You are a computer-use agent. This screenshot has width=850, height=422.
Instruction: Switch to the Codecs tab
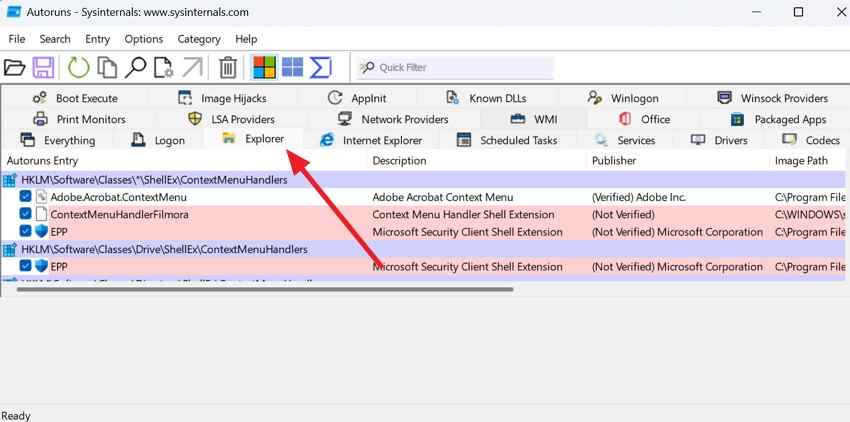pyautogui.click(x=811, y=140)
